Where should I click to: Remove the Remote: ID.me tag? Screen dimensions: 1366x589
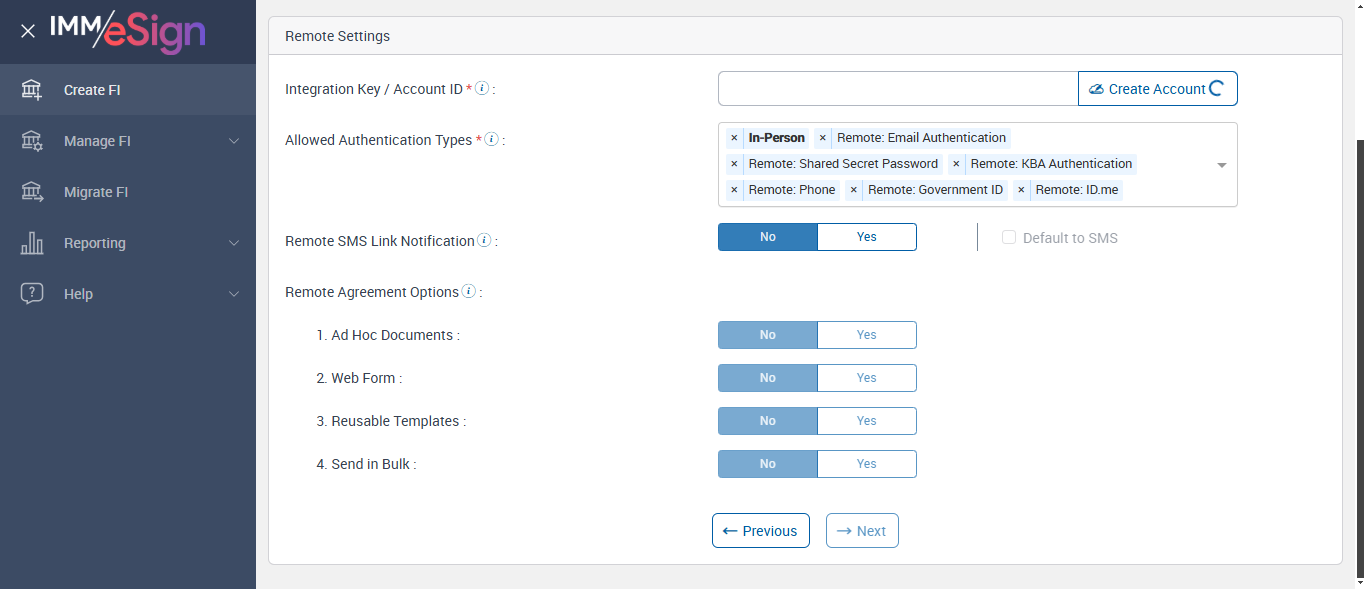click(x=1021, y=190)
